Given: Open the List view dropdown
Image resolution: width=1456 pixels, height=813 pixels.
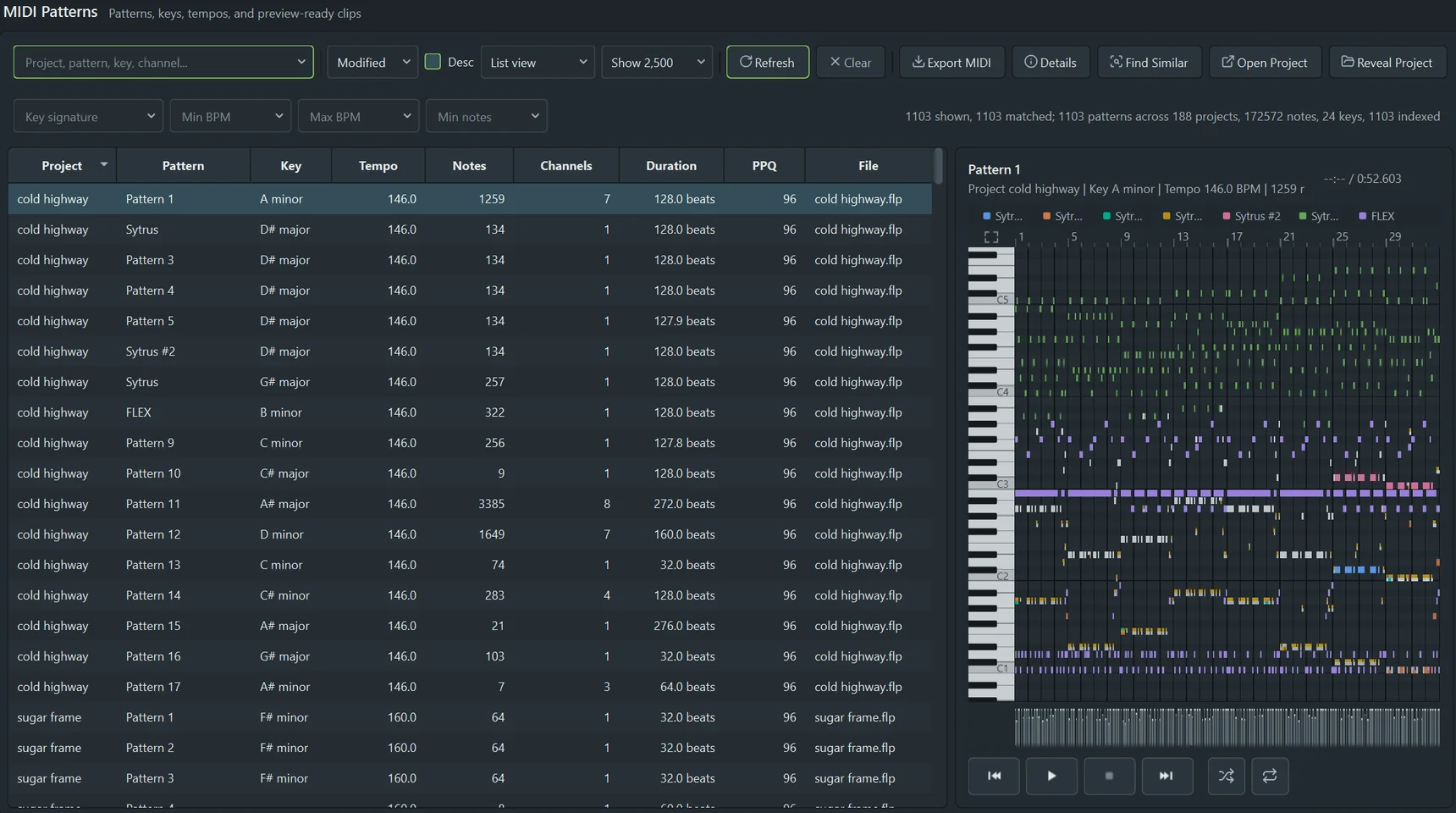Looking at the screenshot, I should (x=538, y=62).
